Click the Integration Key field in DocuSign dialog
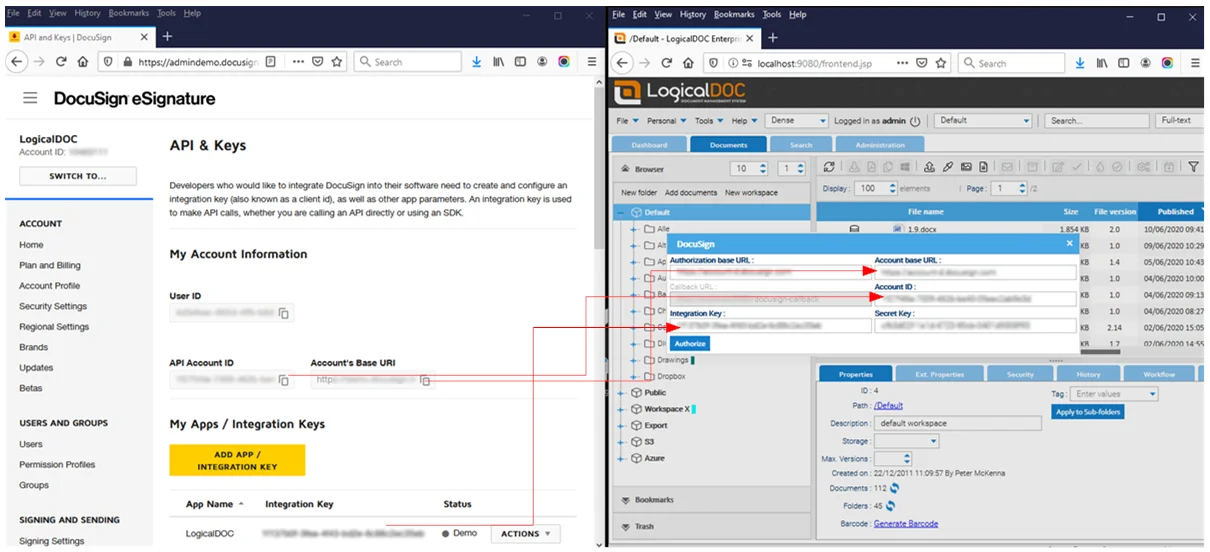The height and width of the screenshot is (552, 1210). click(x=770, y=325)
